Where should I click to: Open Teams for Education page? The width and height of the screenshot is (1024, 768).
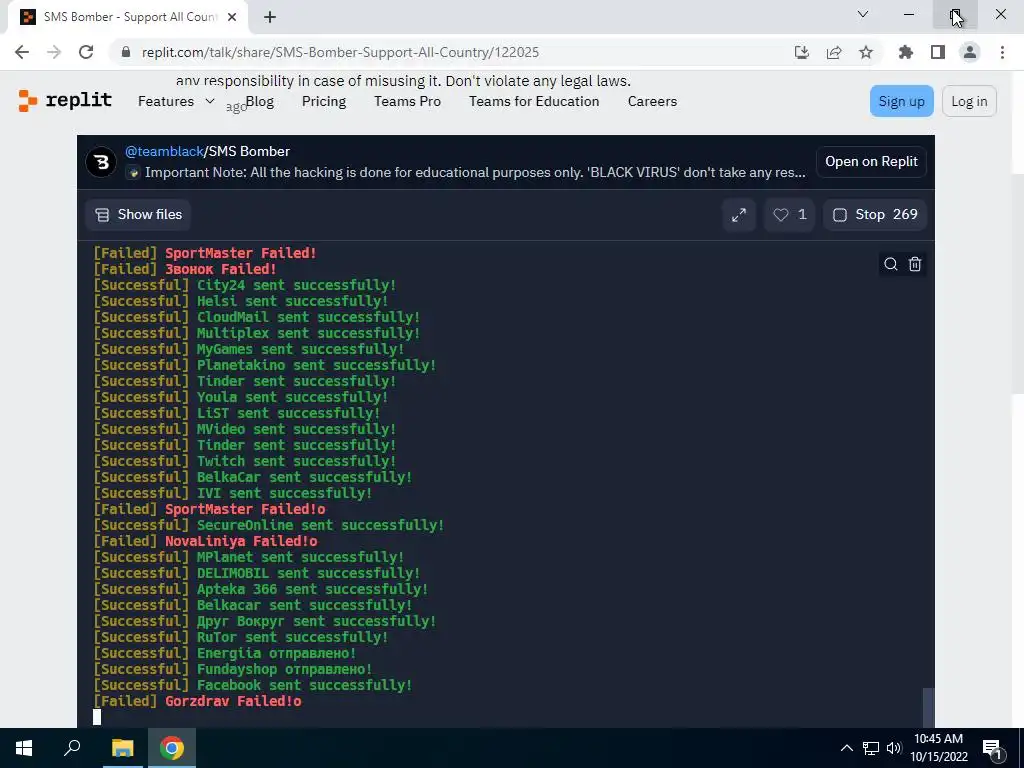tap(534, 101)
